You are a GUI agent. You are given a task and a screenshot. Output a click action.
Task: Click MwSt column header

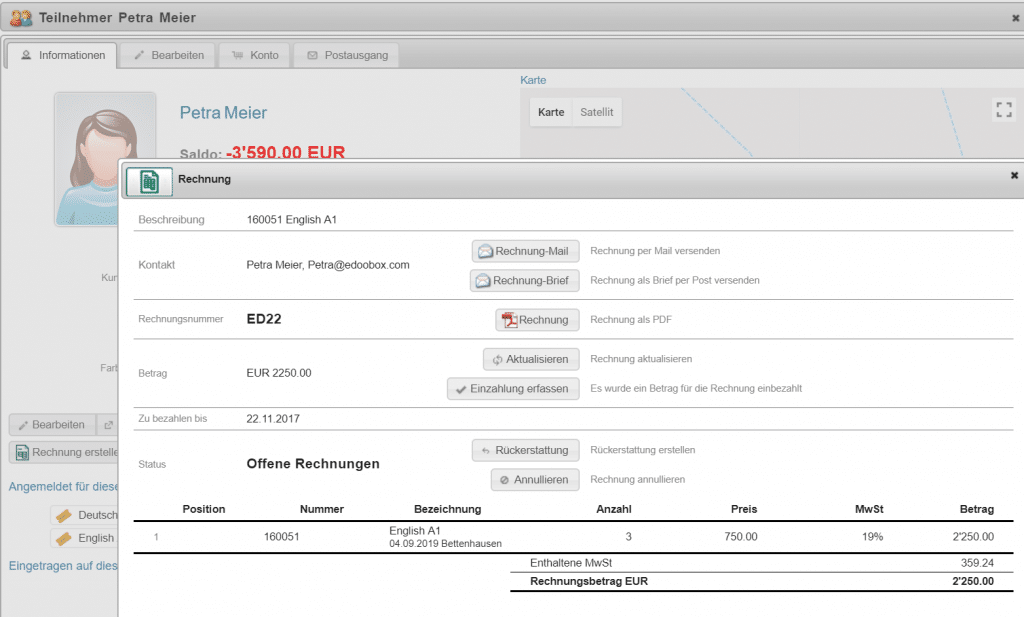[869, 509]
